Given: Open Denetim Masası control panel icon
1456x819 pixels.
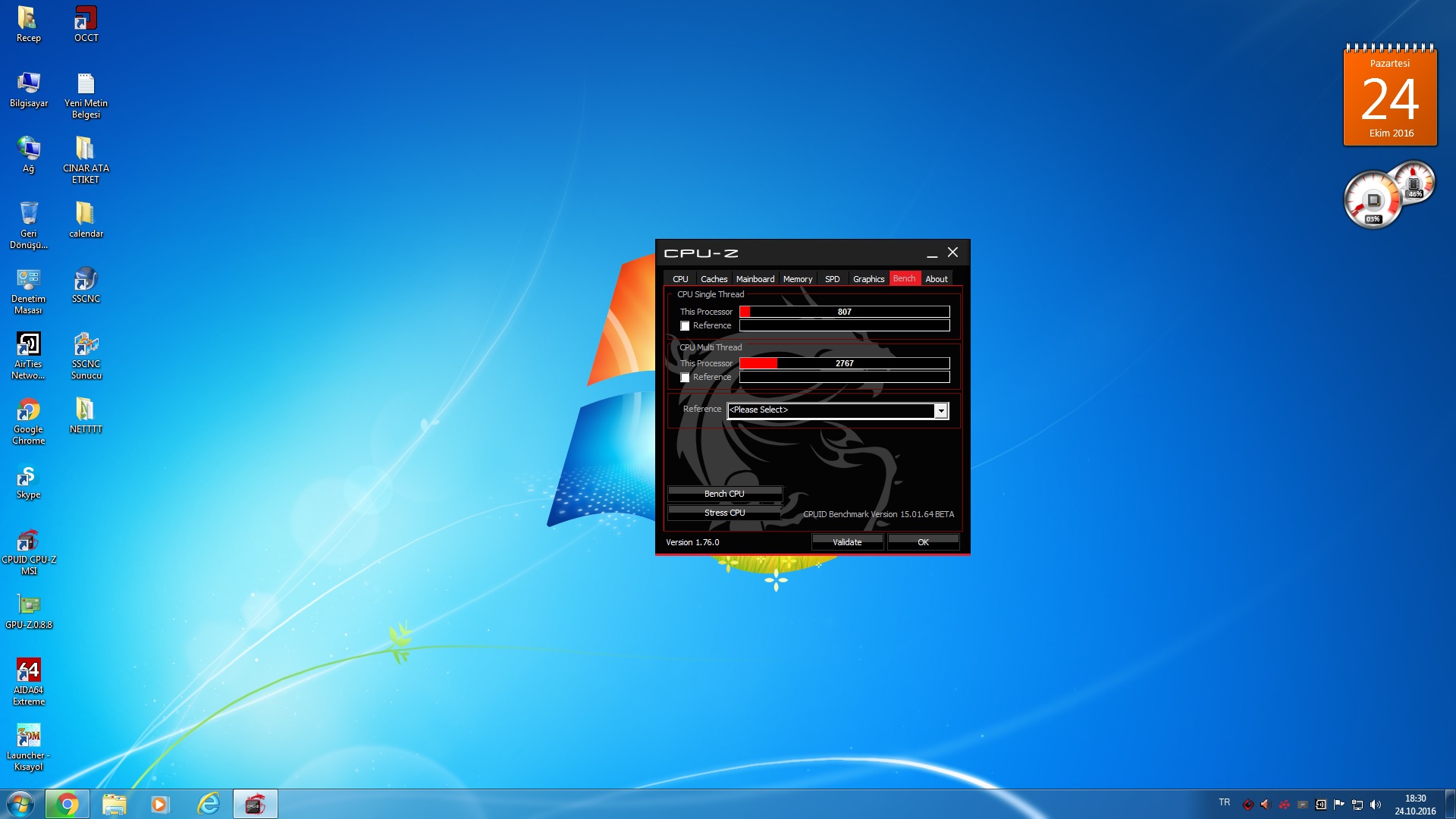Looking at the screenshot, I should (x=28, y=291).
